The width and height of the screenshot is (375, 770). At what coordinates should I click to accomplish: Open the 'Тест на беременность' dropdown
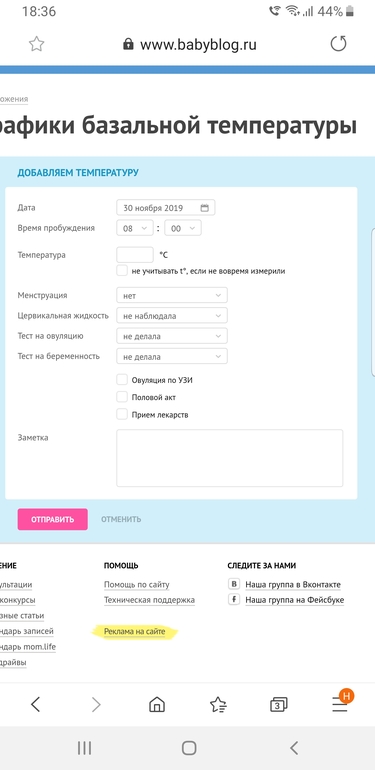click(172, 357)
